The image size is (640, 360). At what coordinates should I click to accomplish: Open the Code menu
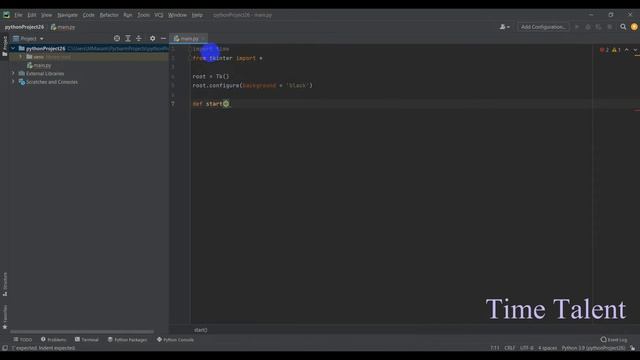pos(89,15)
